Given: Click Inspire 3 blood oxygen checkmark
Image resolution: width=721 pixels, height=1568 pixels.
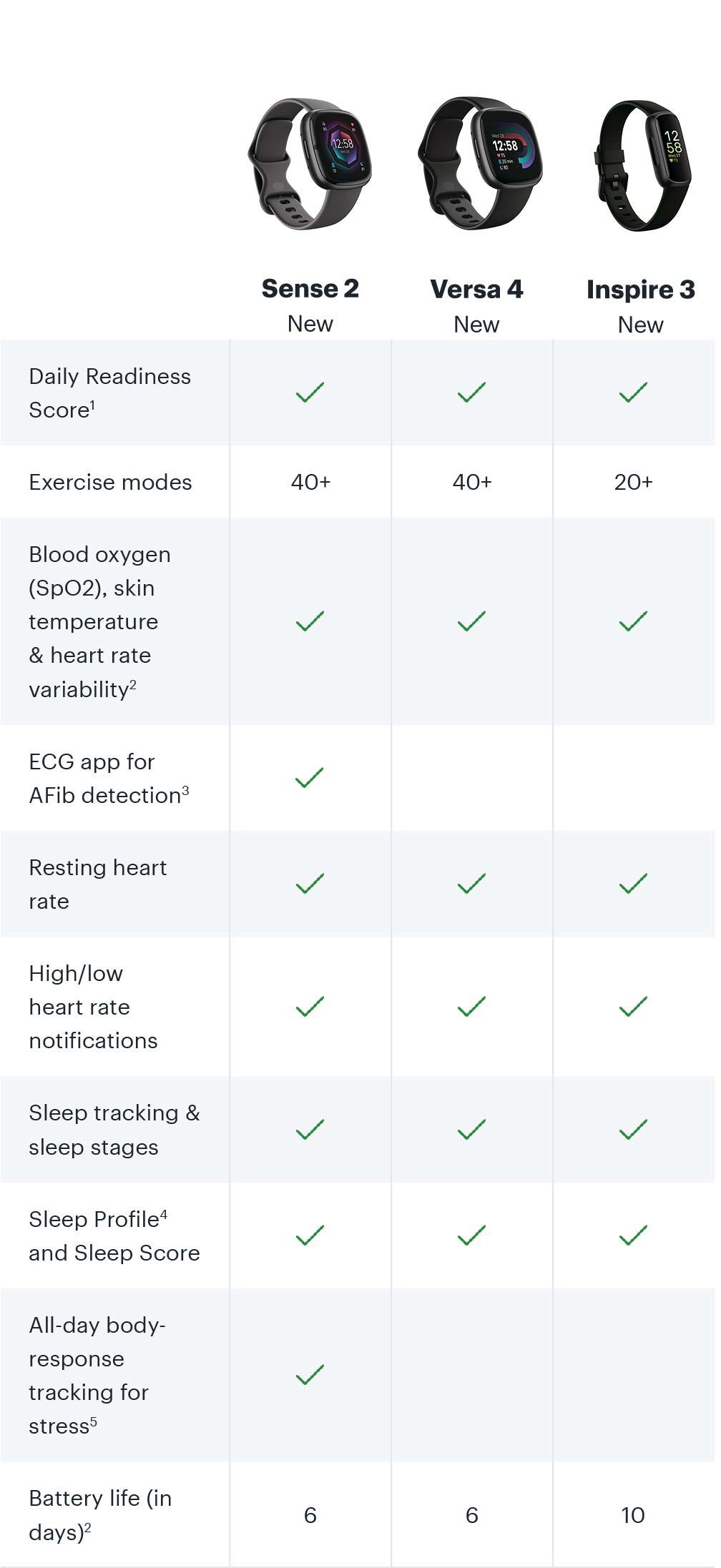Looking at the screenshot, I should [633, 621].
